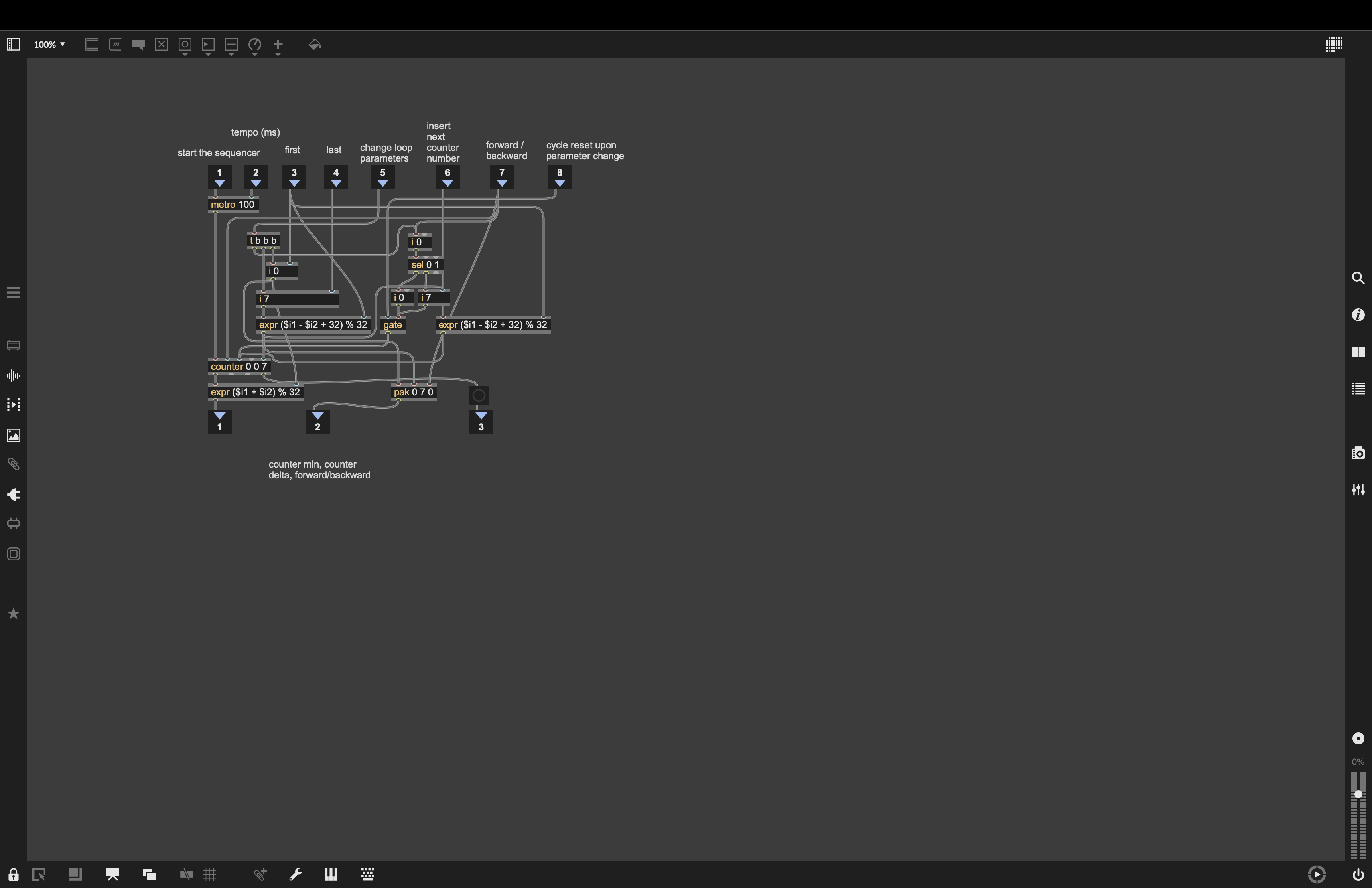Add a new object box from toolbar
Screen dimensions: 1372x888
[91, 45]
